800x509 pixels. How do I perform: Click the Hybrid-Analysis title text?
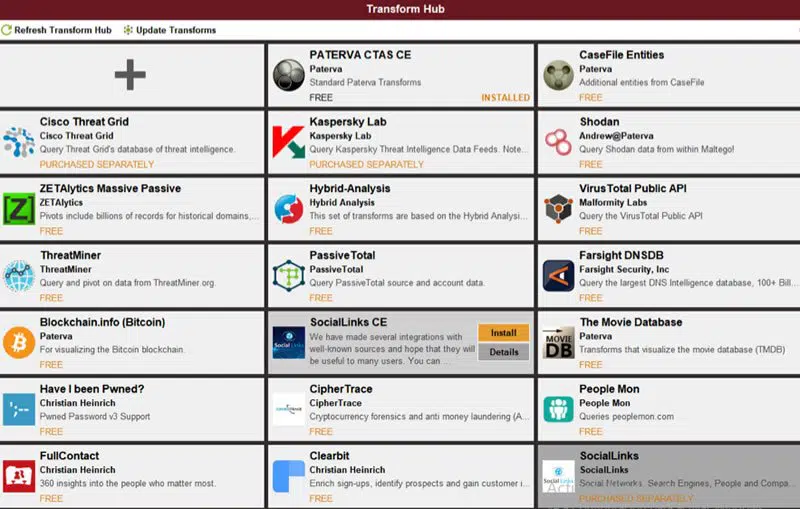click(350, 188)
